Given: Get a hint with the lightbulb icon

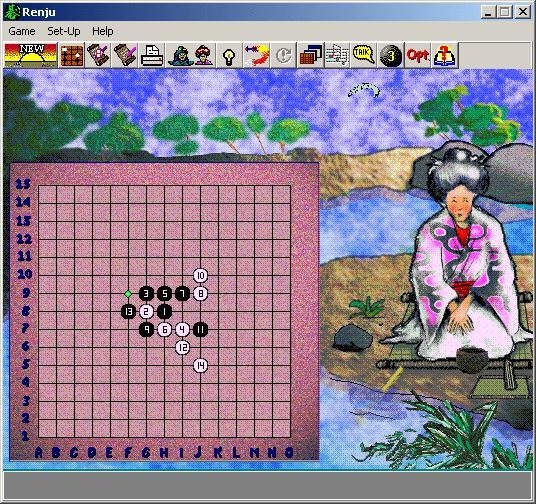Looking at the screenshot, I should point(229,55).
